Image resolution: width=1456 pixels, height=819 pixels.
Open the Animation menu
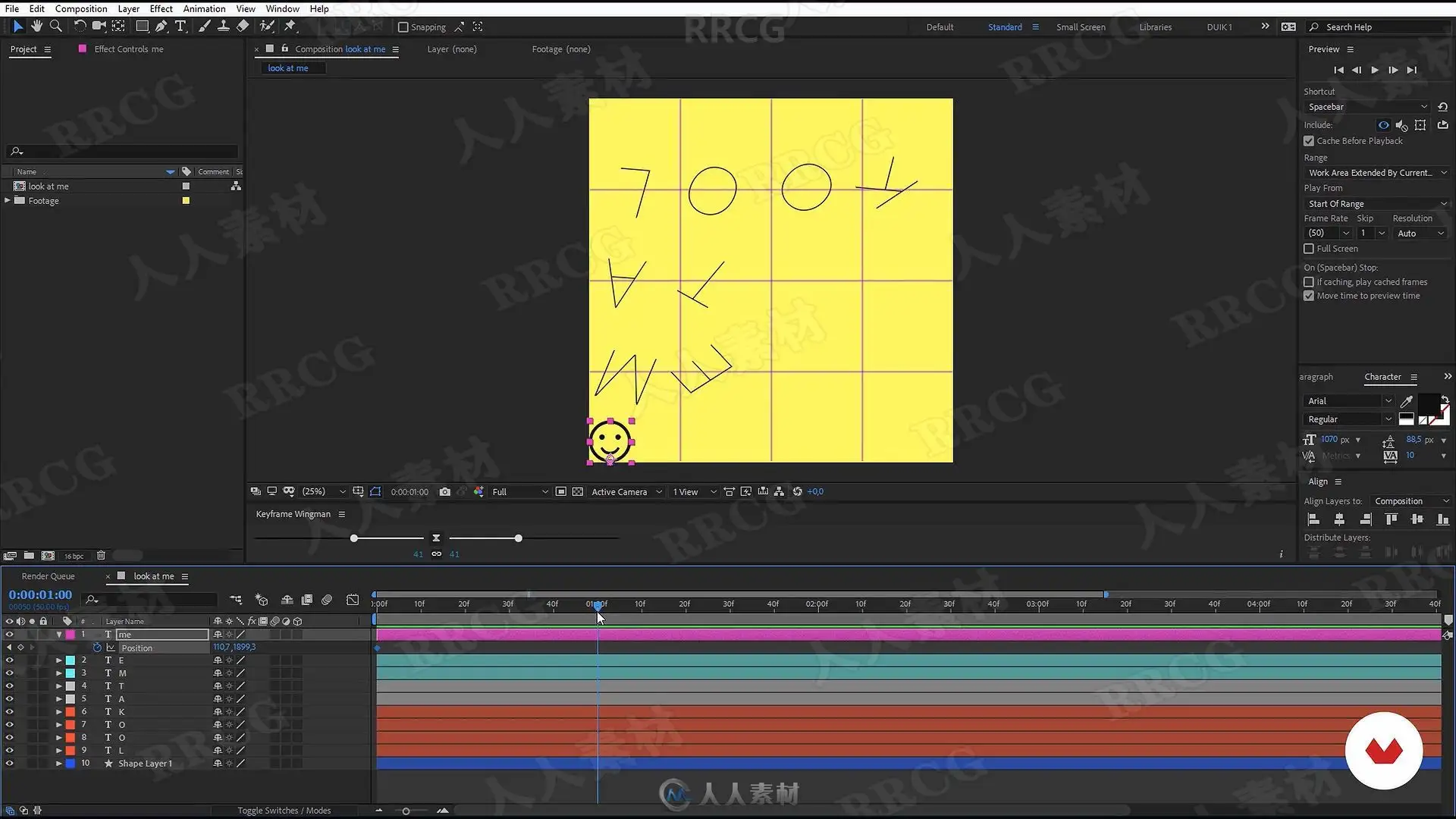point(204,8)
